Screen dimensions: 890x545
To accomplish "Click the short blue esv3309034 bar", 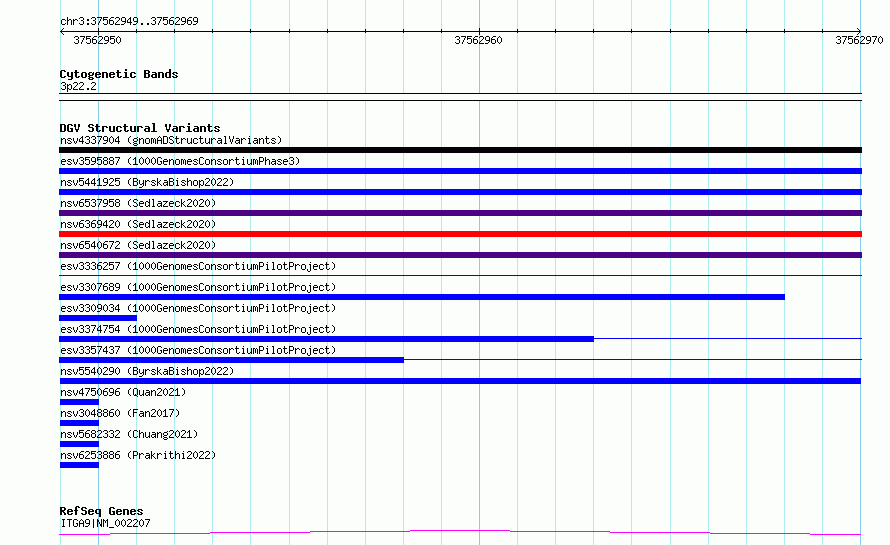I will [x=98, y=318].
